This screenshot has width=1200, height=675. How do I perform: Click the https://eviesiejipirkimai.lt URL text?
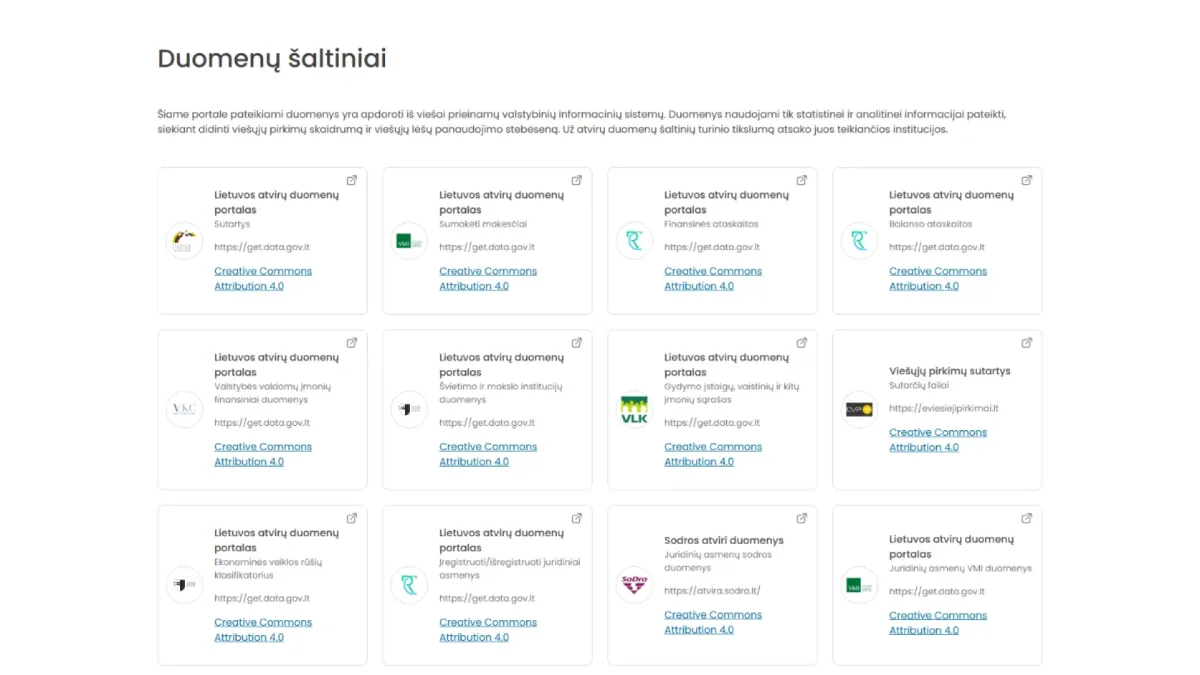click(x=943, y=408)
